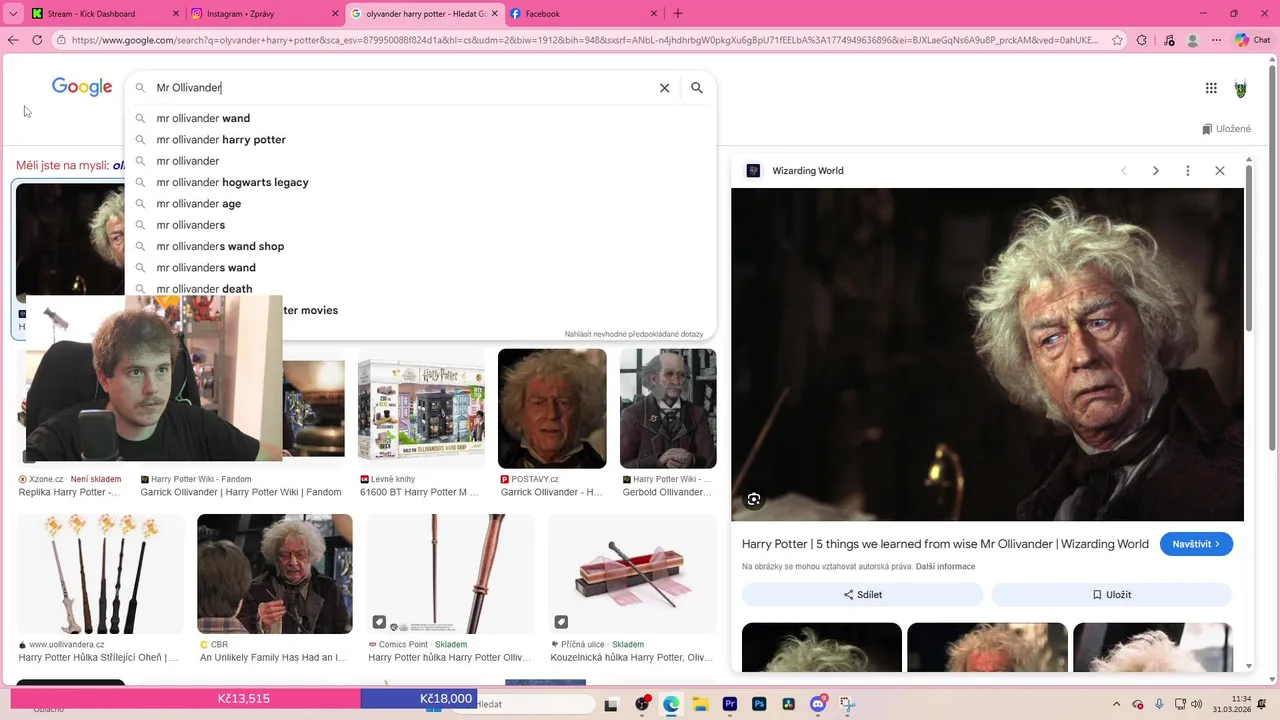Click the magnifier search button in the search box
The width and height of the screenshot is (1280, 720).
[697, 88]
